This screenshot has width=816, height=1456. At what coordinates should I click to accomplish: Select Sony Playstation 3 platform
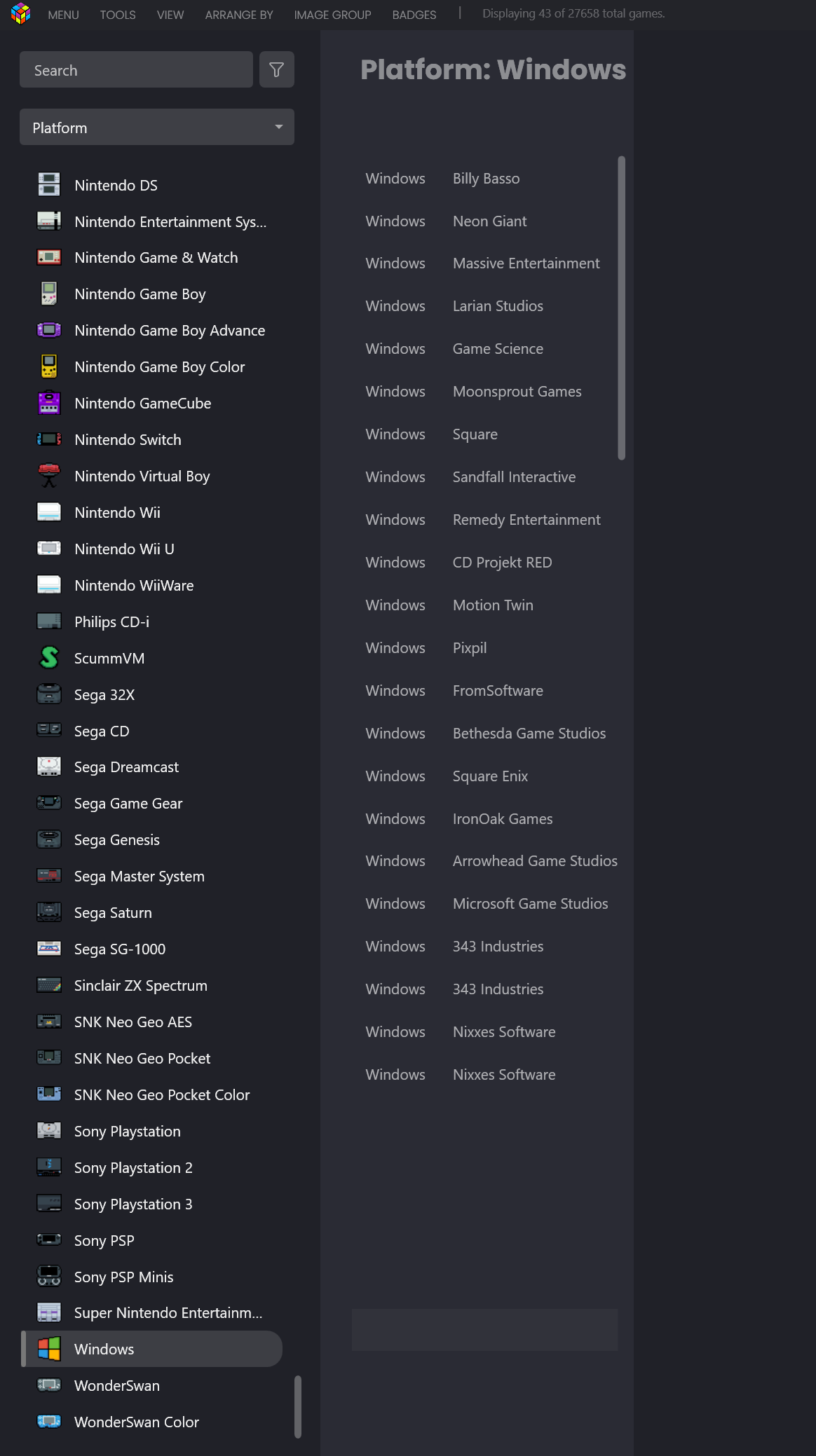[x=151, y=1204]
